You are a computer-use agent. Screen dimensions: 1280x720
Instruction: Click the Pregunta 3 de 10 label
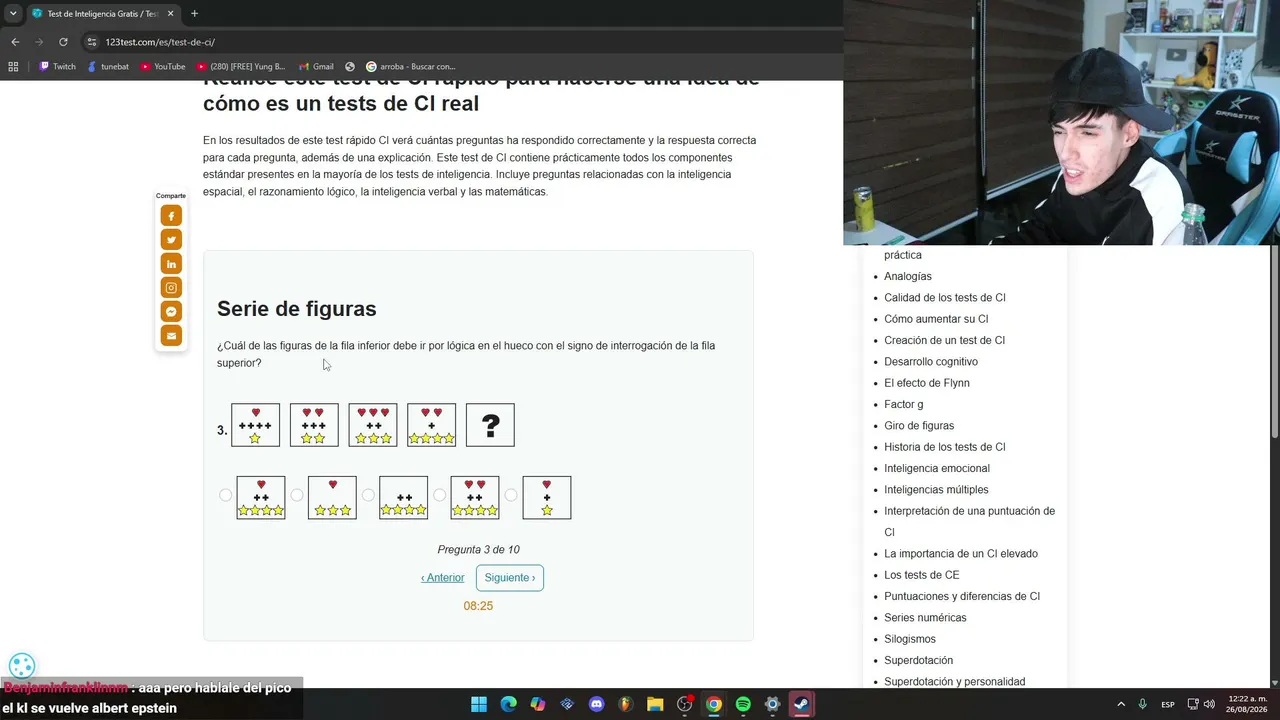tap(478, 550)
